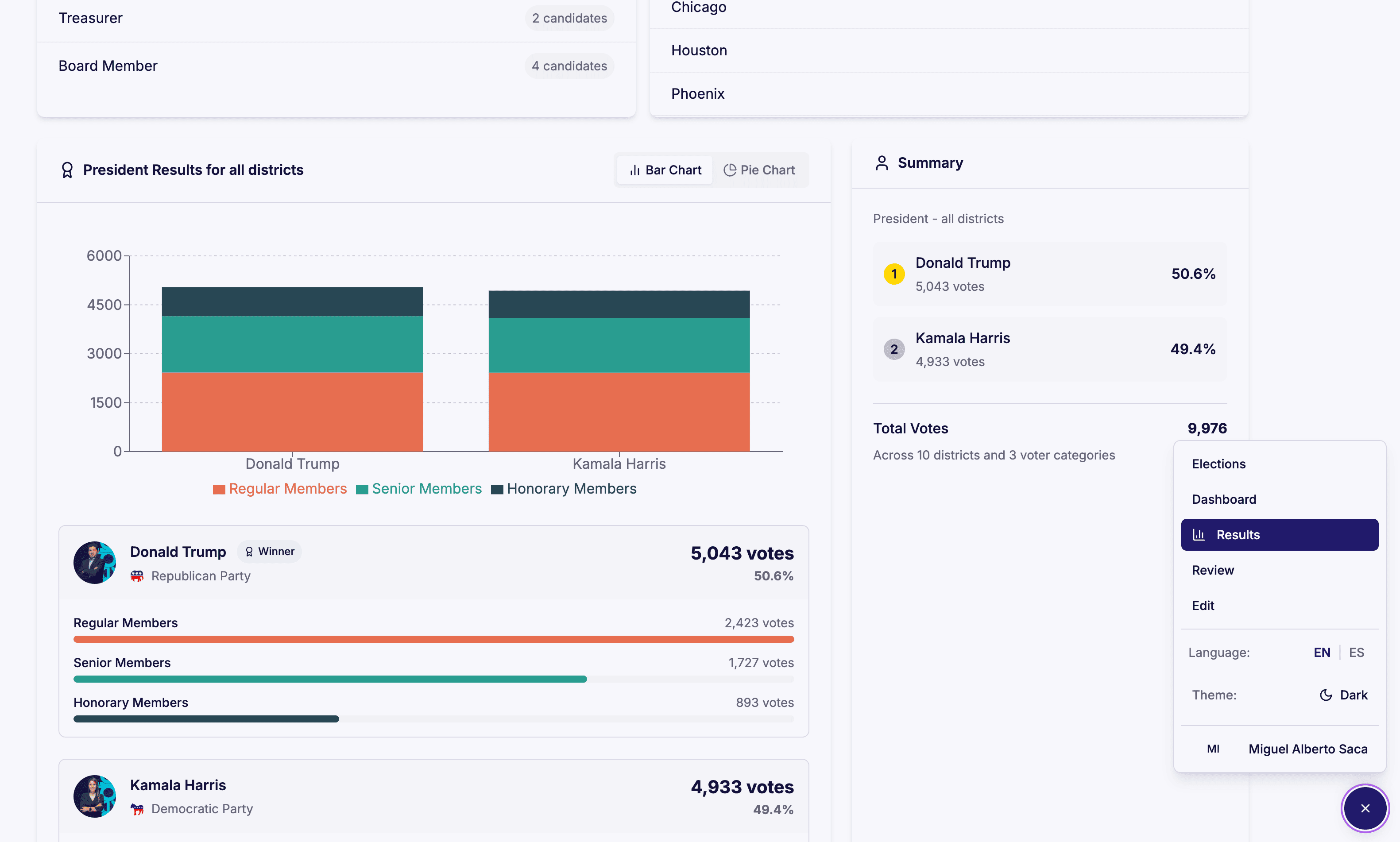Click the Democratic Party donkey icon
This screenshot has width=1400, height=842.
pyautogui.click(x=137, y=808)
